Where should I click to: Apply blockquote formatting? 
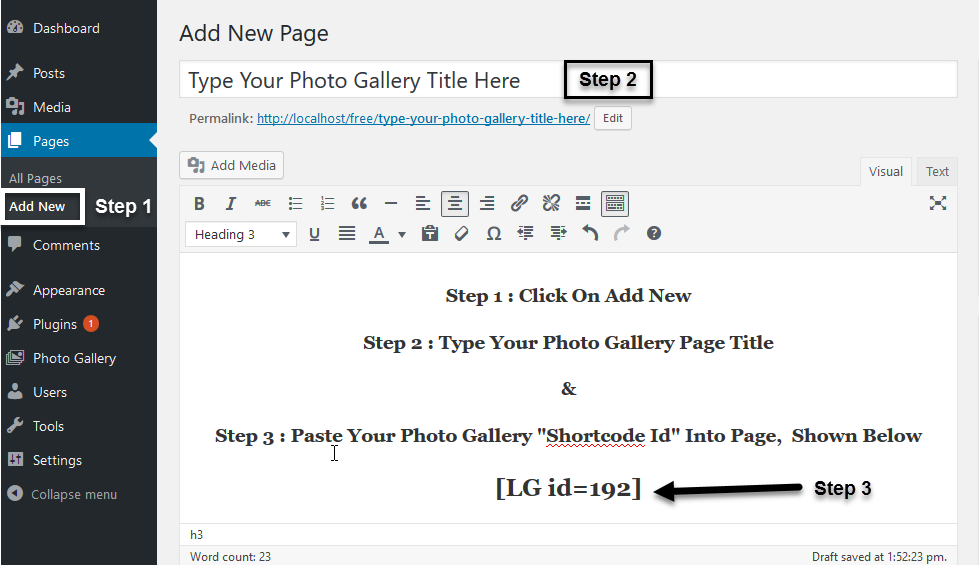(359, 204)
